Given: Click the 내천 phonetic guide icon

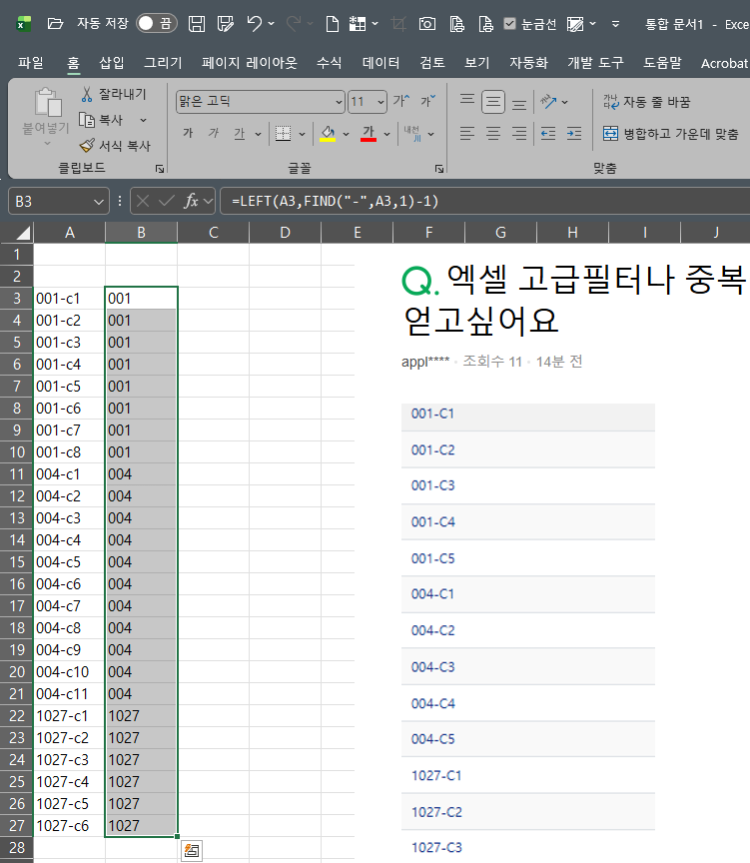Looking at the screenshot, I should point(412,133).
